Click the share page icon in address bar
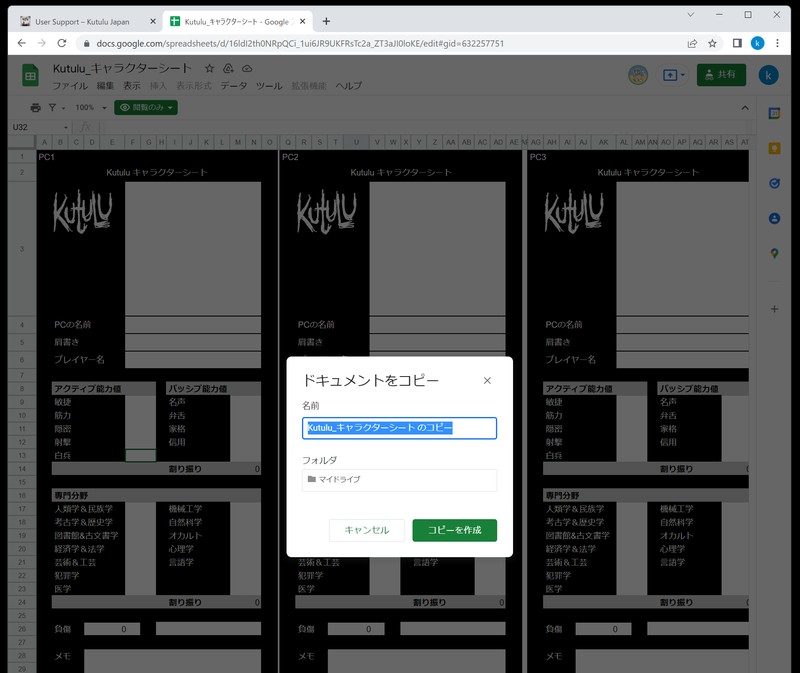Viewport: 800px width, 673px height. [692, 43]
